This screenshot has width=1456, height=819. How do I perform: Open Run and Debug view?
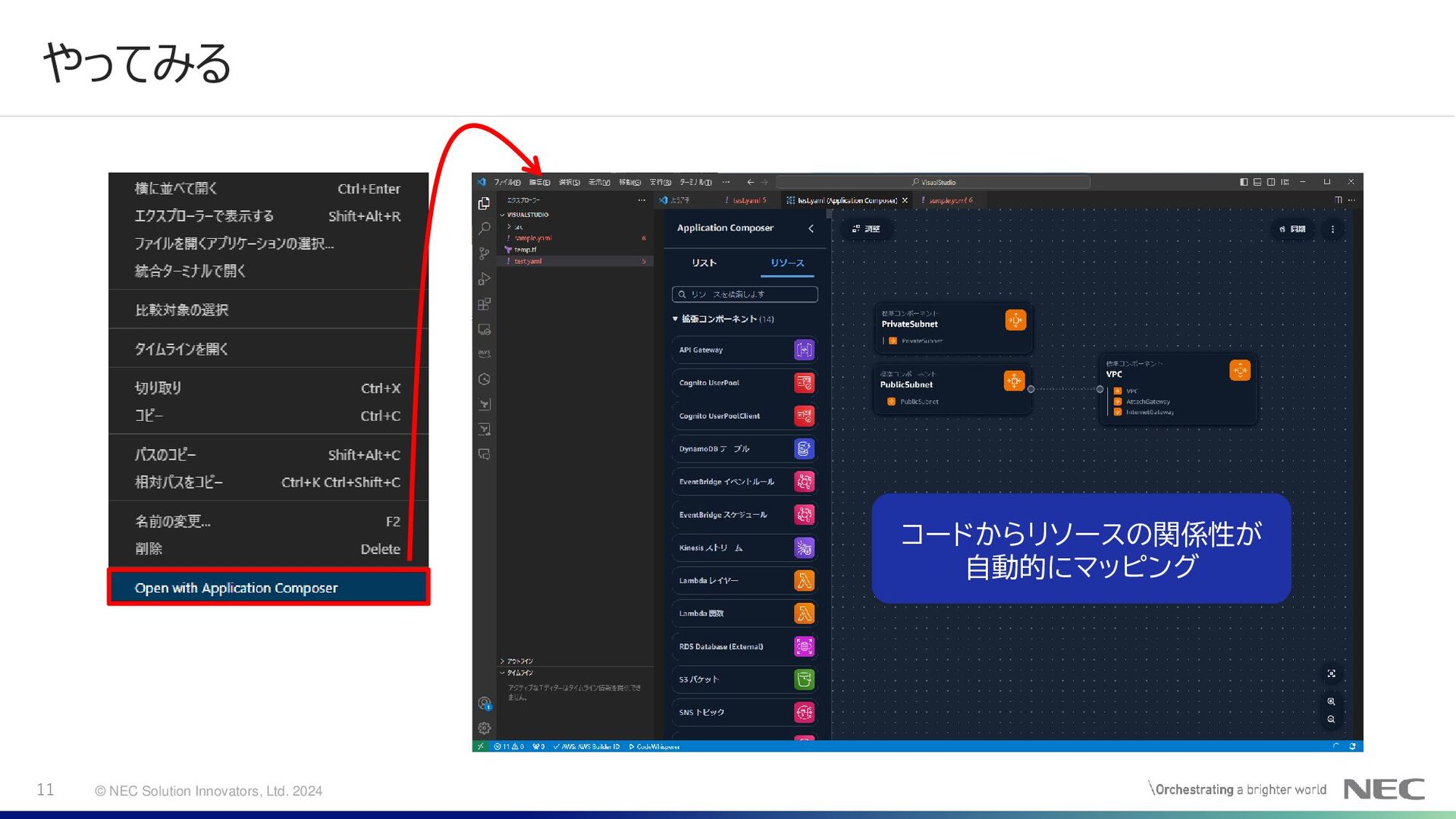pos(484,279)
